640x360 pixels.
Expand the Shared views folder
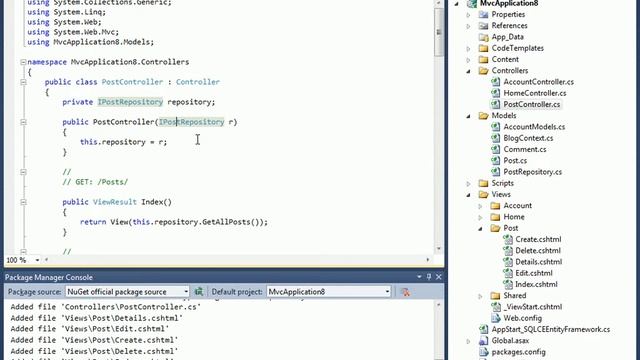(480, 296)
